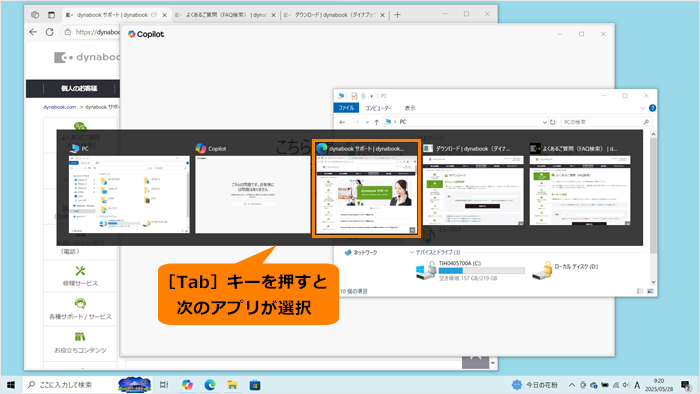The width and height of the screenshot is (700, 394).
Task: Click the Task View taskbar icon
Action: click(164, 385)
